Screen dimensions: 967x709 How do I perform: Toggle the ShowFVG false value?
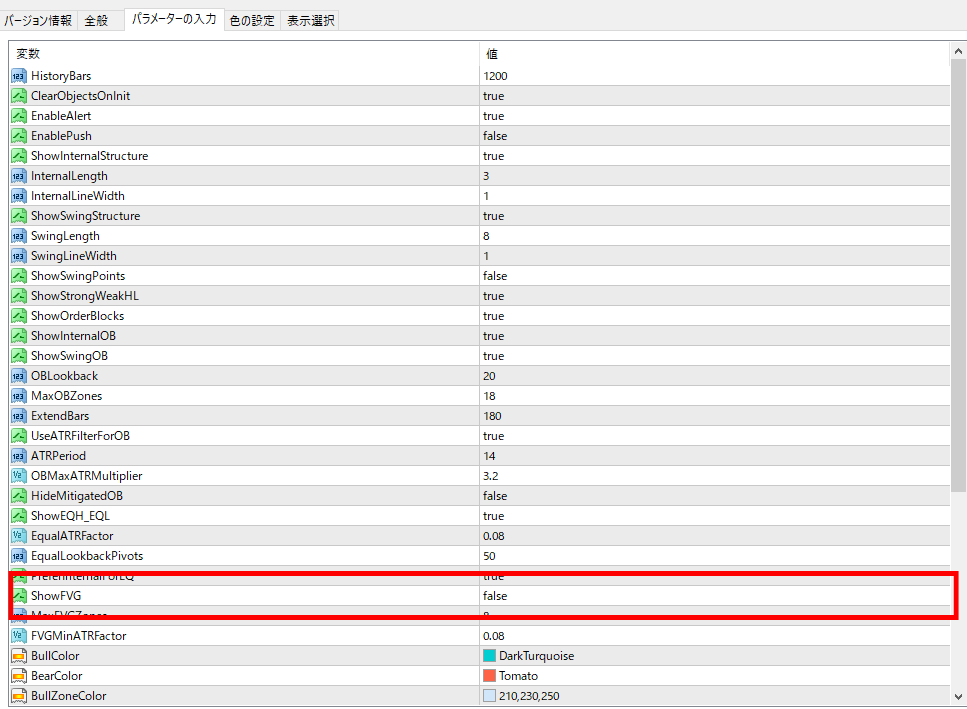point(495,596)
